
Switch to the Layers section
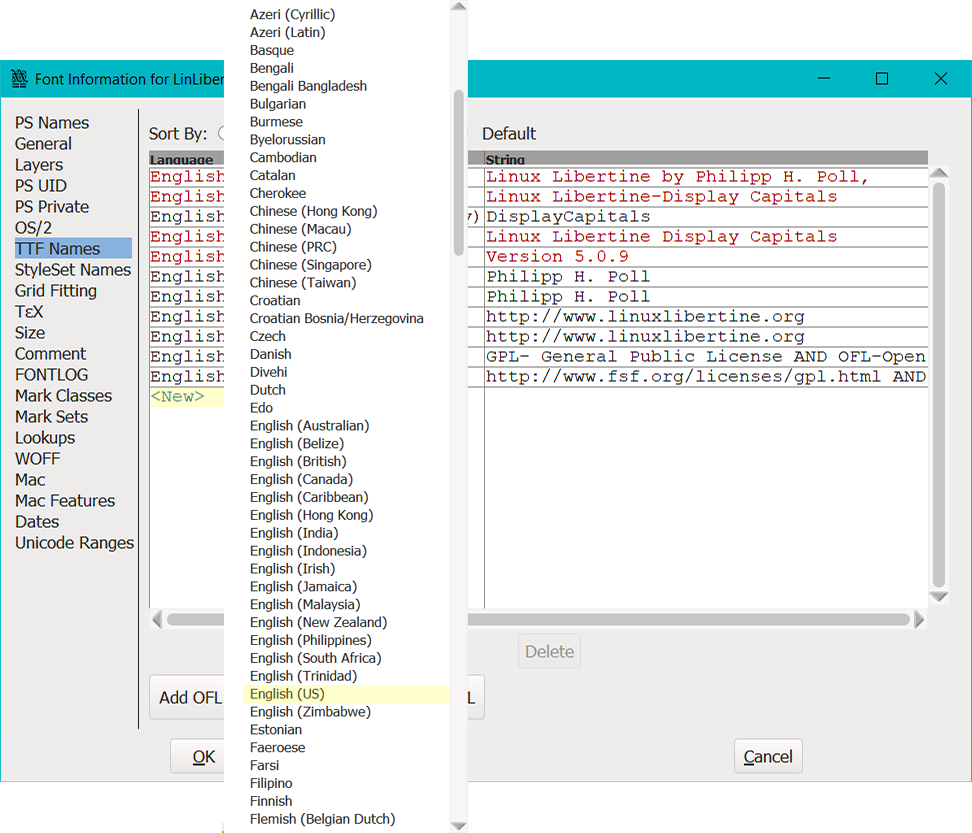click(39, 165)
